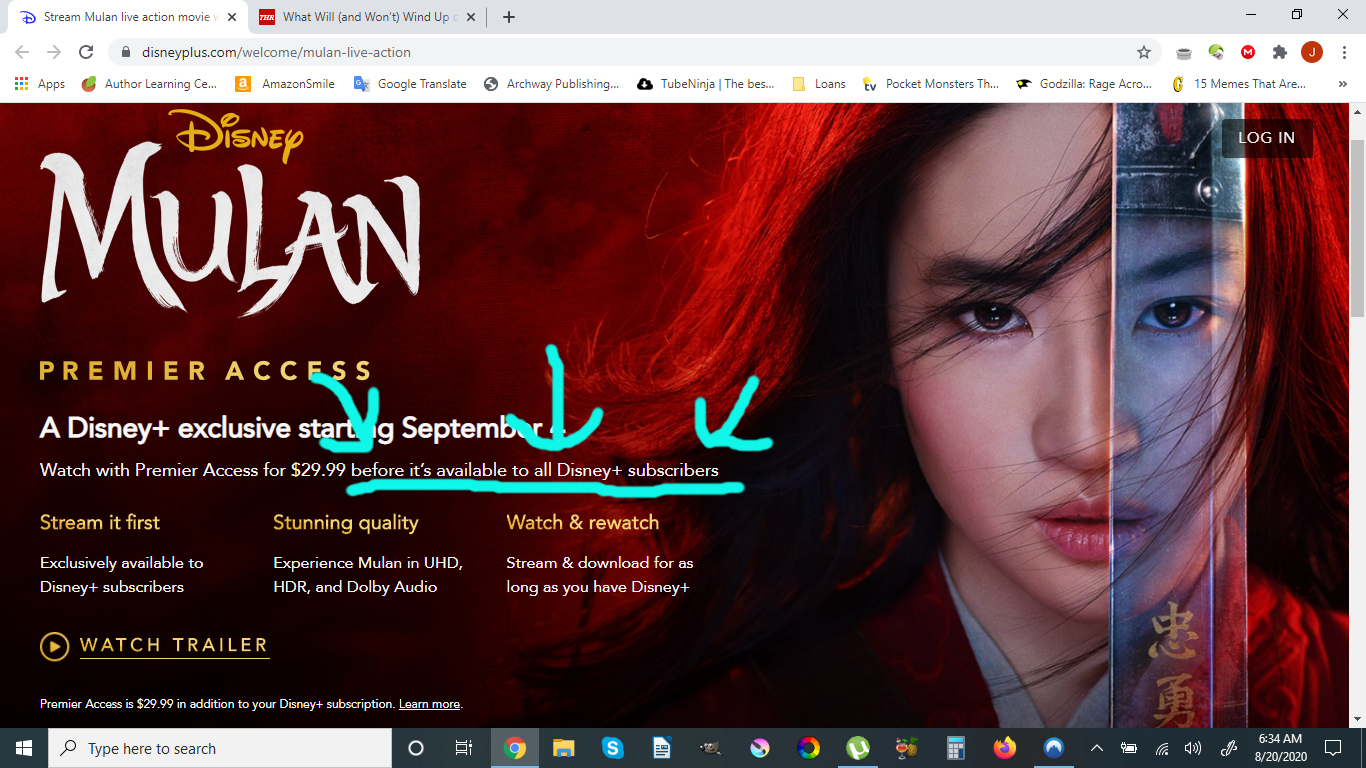Open the TubeNinja bookmark

point(705,84)
